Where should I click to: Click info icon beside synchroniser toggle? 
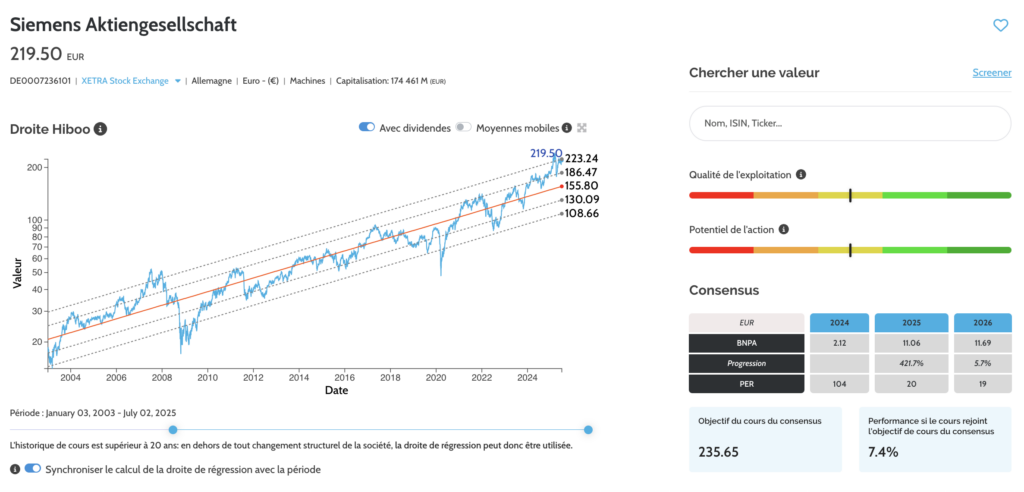[15, 469]
